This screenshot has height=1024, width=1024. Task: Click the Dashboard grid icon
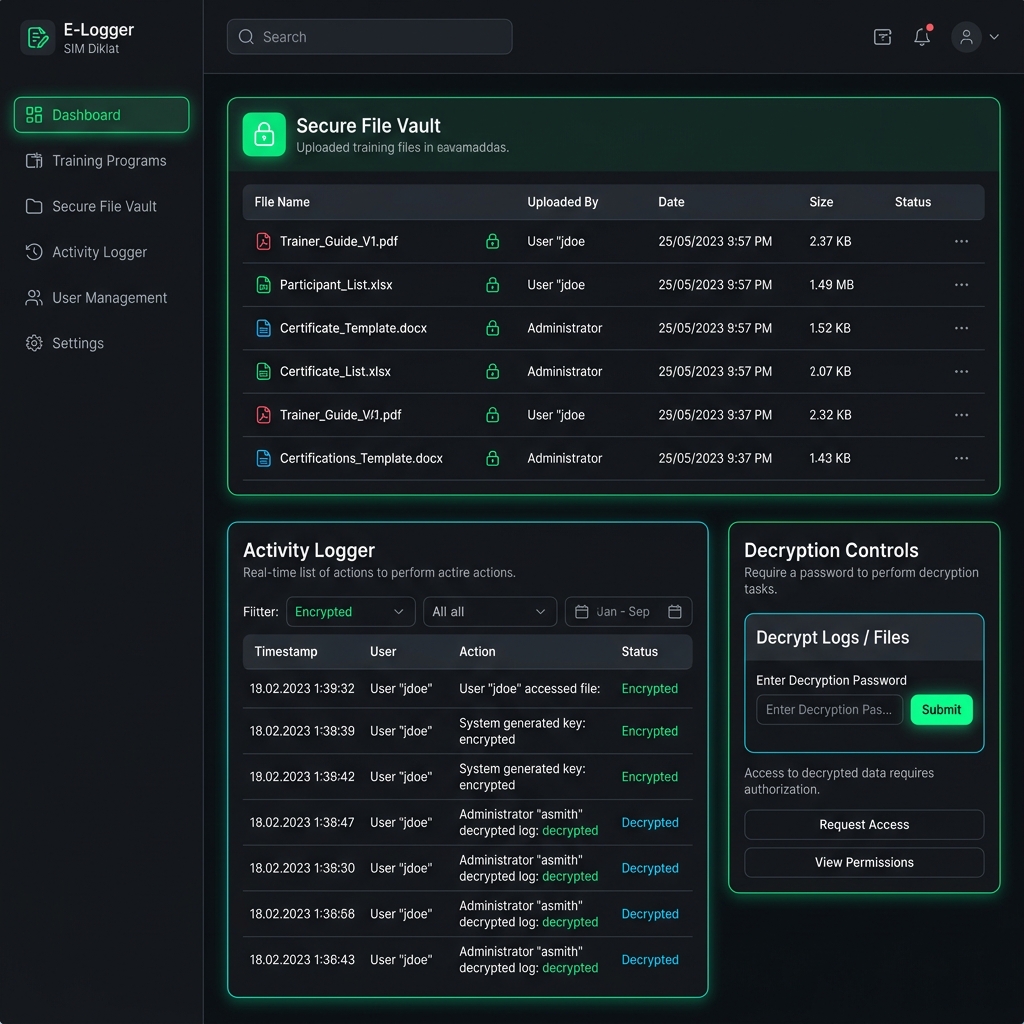pos(34,115)
